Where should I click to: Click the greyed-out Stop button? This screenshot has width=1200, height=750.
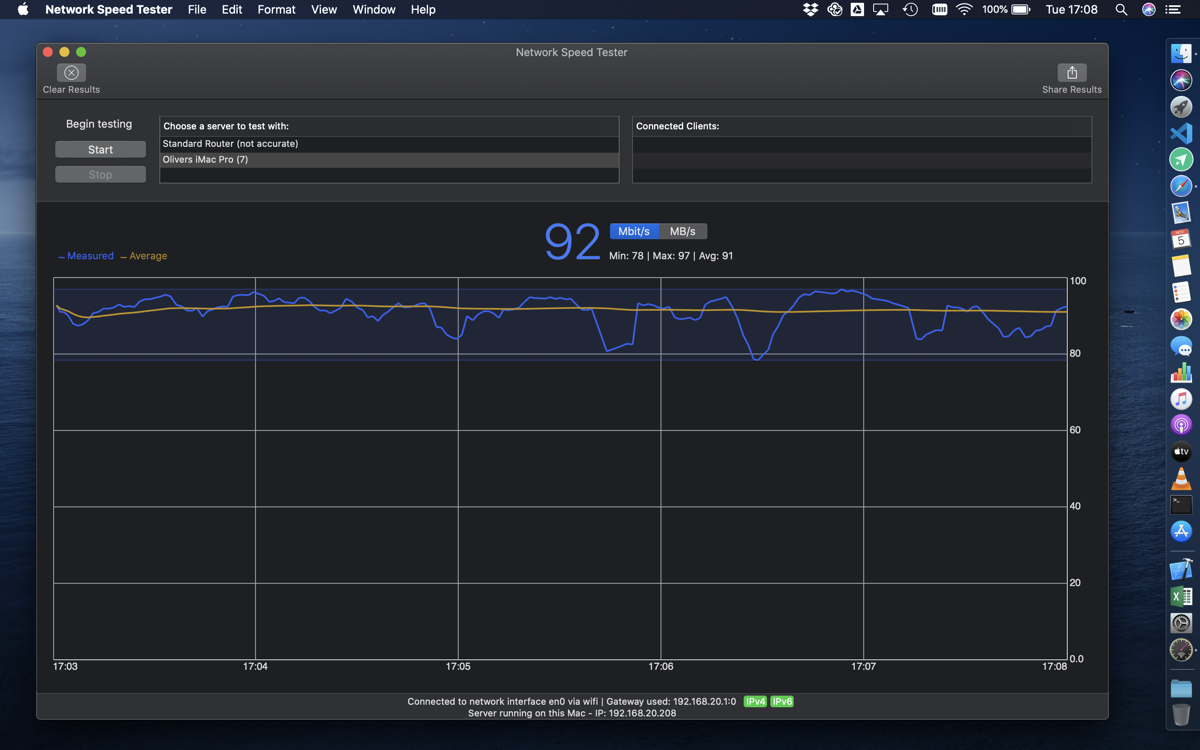100,175
